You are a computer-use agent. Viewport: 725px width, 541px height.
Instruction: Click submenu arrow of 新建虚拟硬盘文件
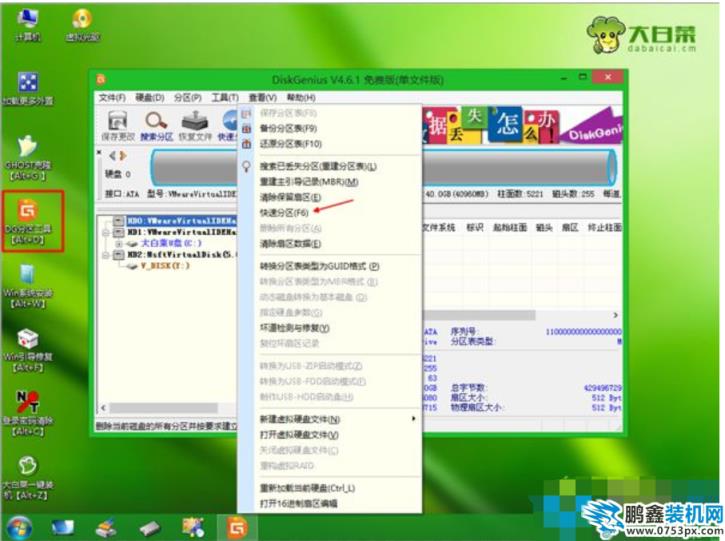click(413, 419)
